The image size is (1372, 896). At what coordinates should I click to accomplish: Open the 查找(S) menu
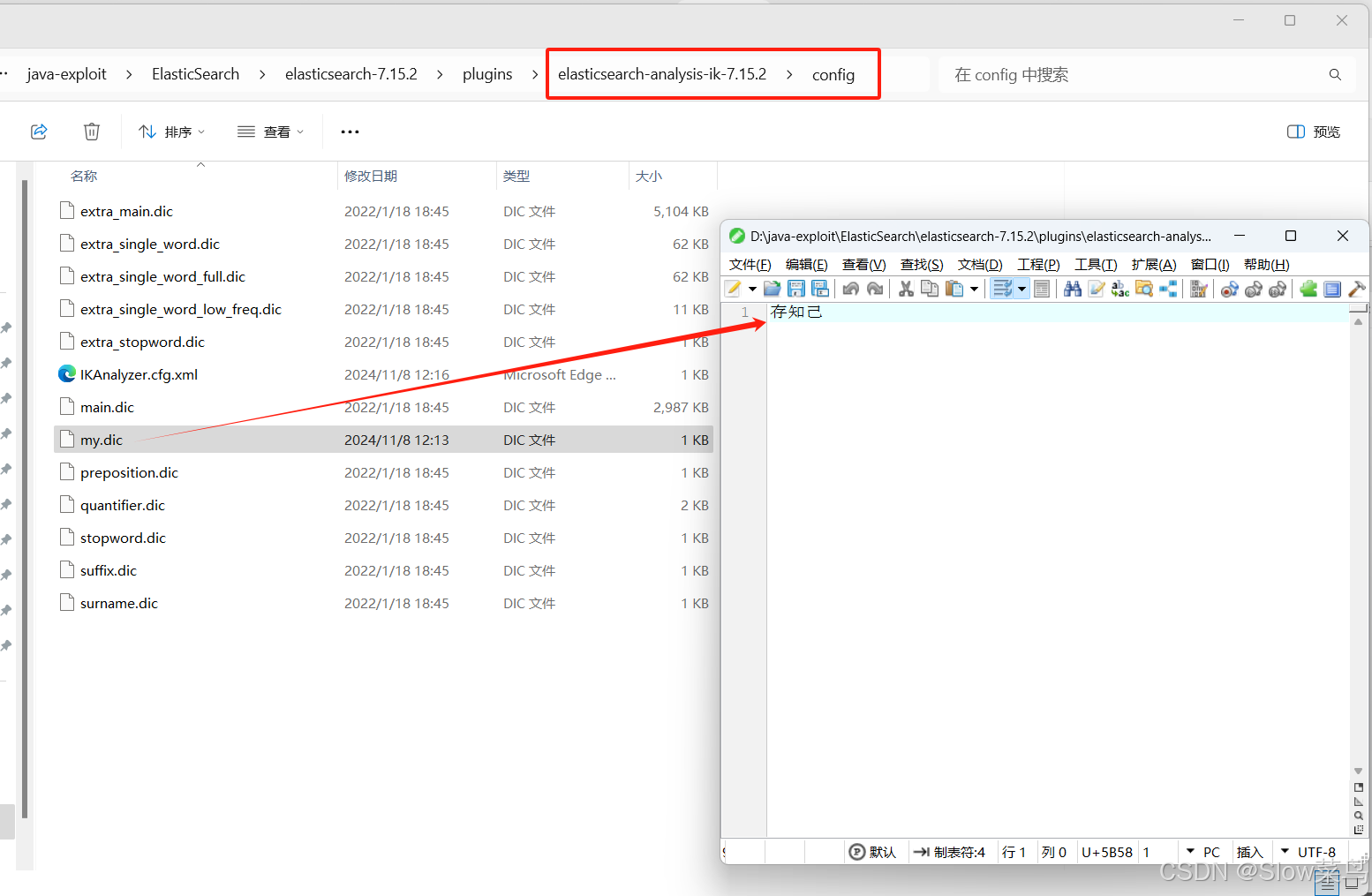pos(922,264)
